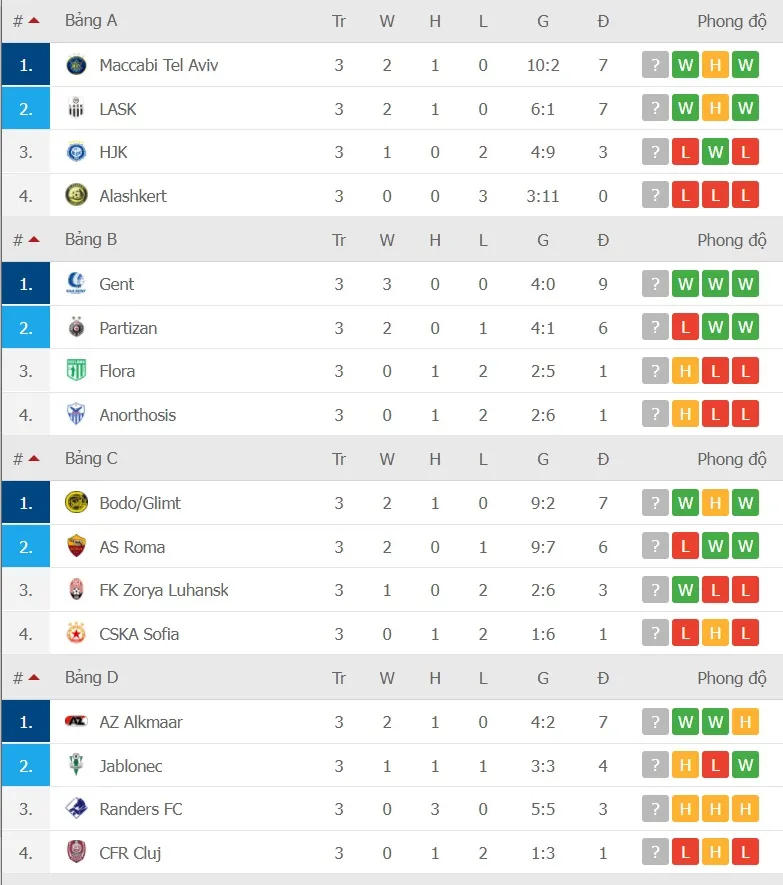Click the Phong độ header in Bảng A
Screen dimensions: 783x885
732,21
